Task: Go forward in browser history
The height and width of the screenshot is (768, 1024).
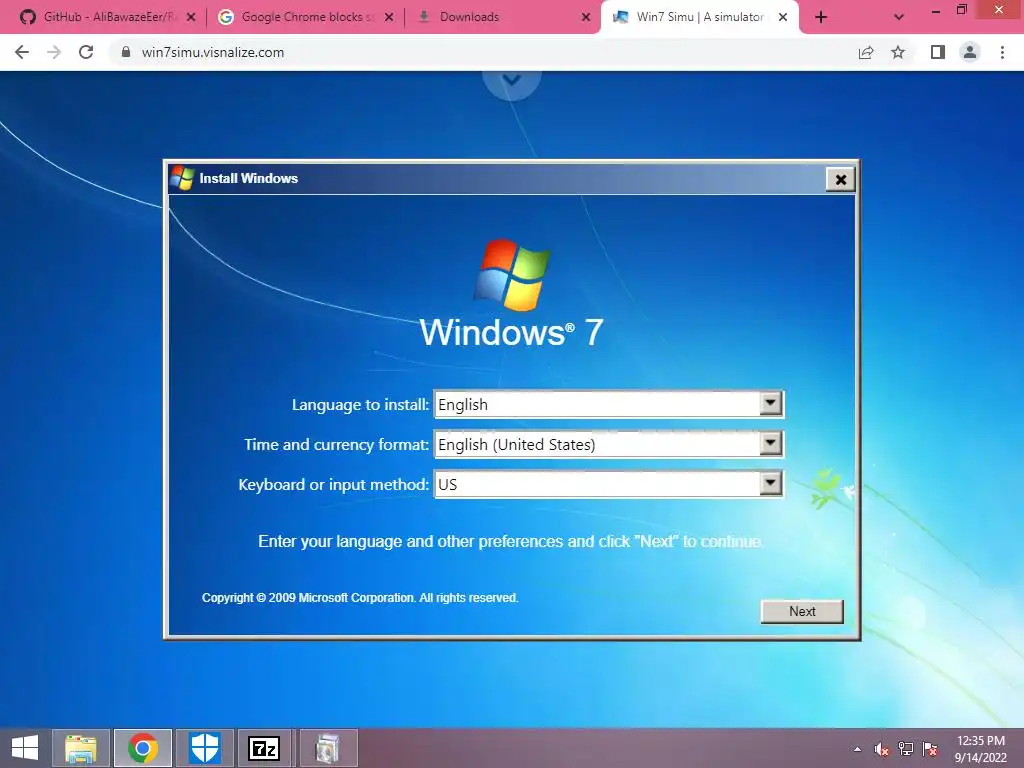Action: 54,52
